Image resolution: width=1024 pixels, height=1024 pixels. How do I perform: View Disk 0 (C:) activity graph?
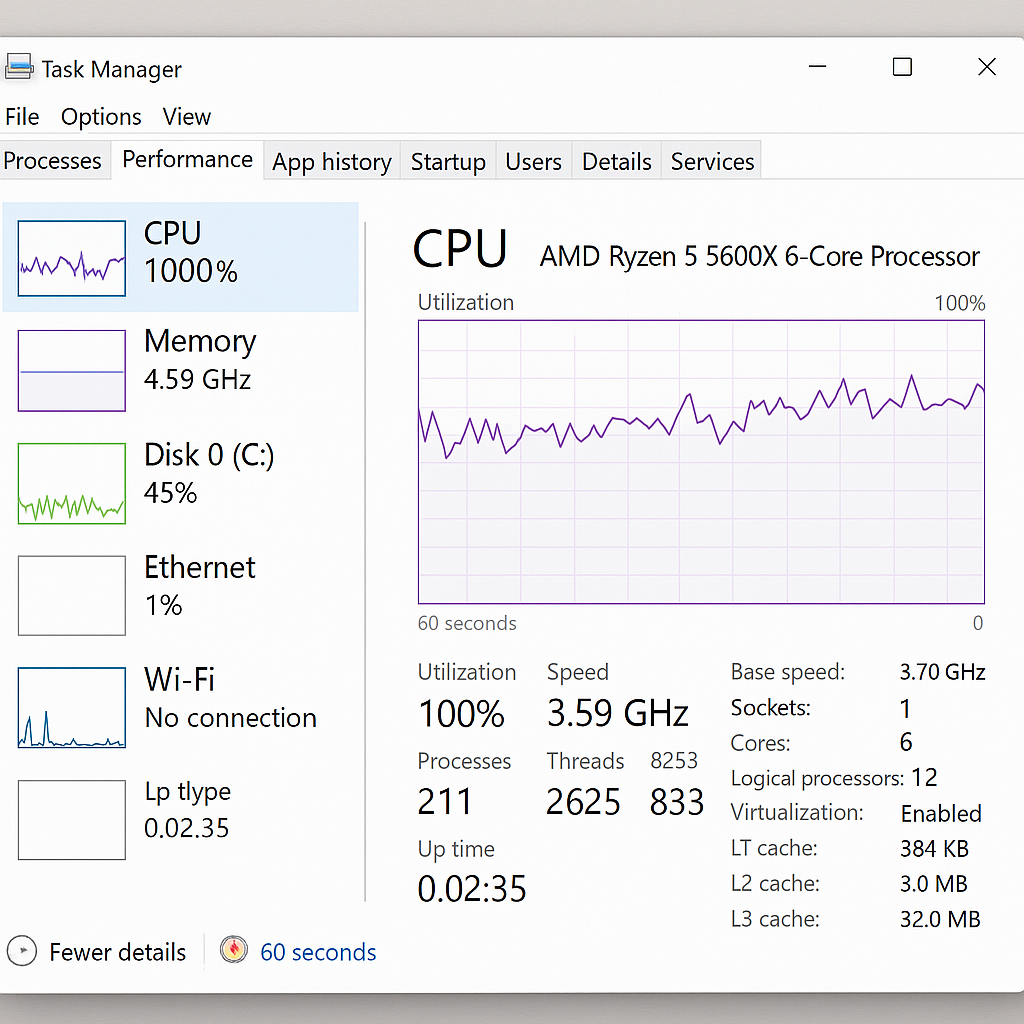[180, 483]
